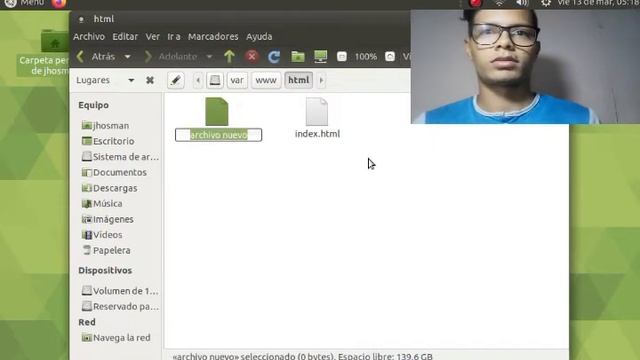The width and height of the screenshot is (640, 360).
Task: Toggle the location text entry pencil button
Action: tap(176, 80)
